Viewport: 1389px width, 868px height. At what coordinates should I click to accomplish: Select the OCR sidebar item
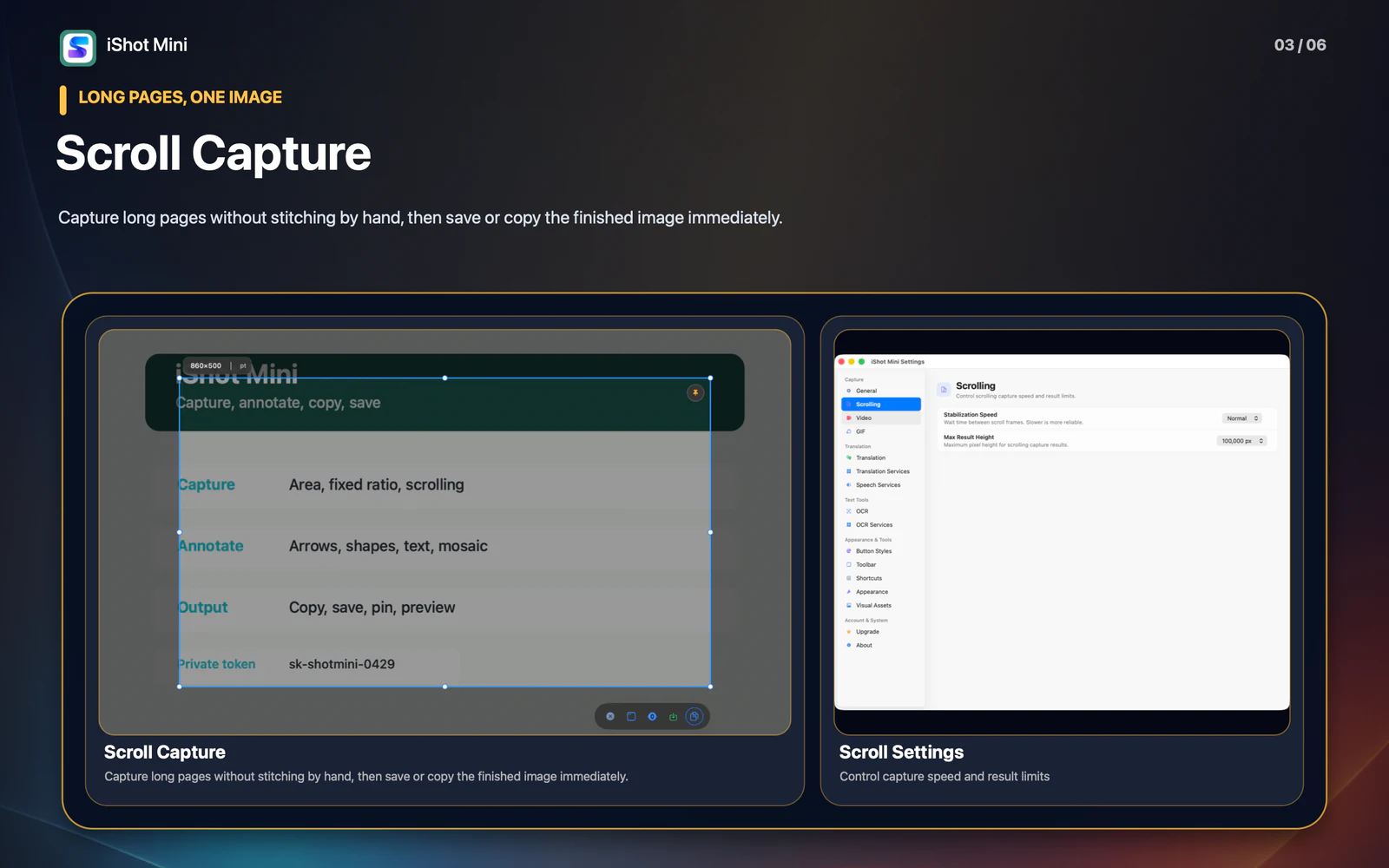click(x=881, y=511)
